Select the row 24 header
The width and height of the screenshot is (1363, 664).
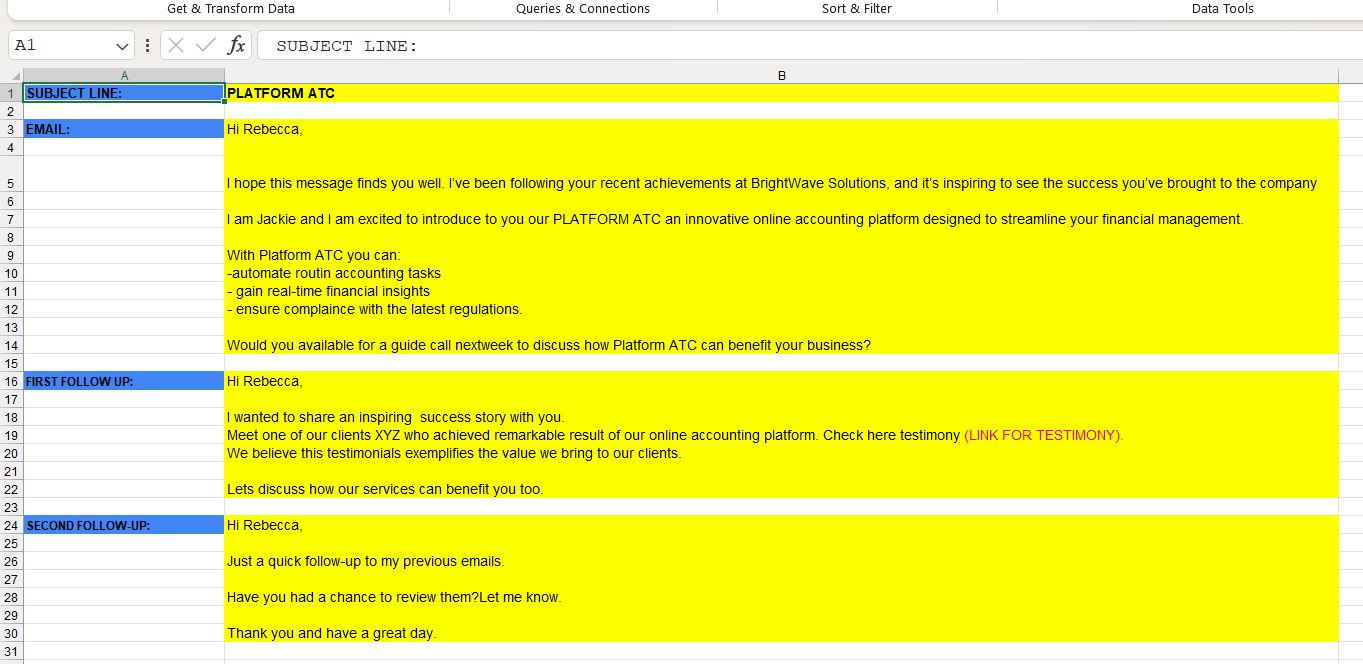(x=11, y=525)
